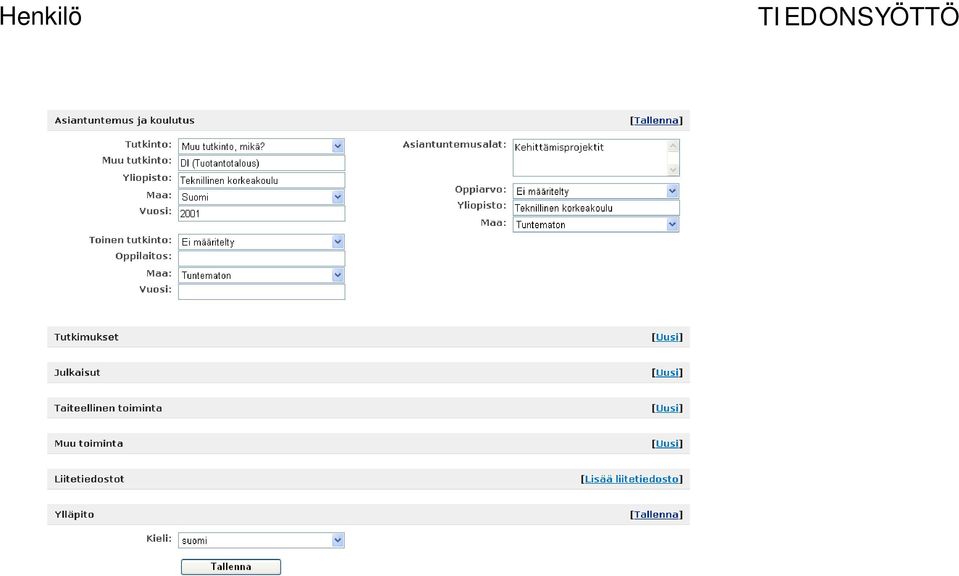Screen dimensions: 959x576
Task: Click the Tutkimukset section heading
Action: coord(86,337)
